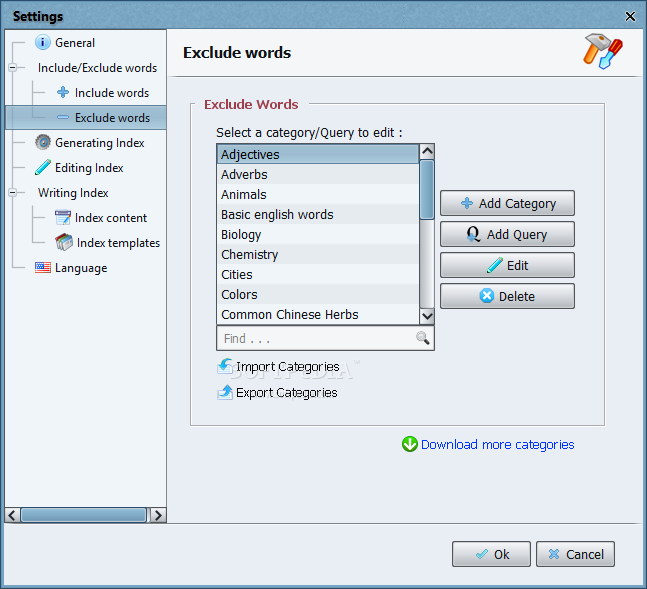Click tree panel scroll left arrow
The image size is (647, 589).
12,515
